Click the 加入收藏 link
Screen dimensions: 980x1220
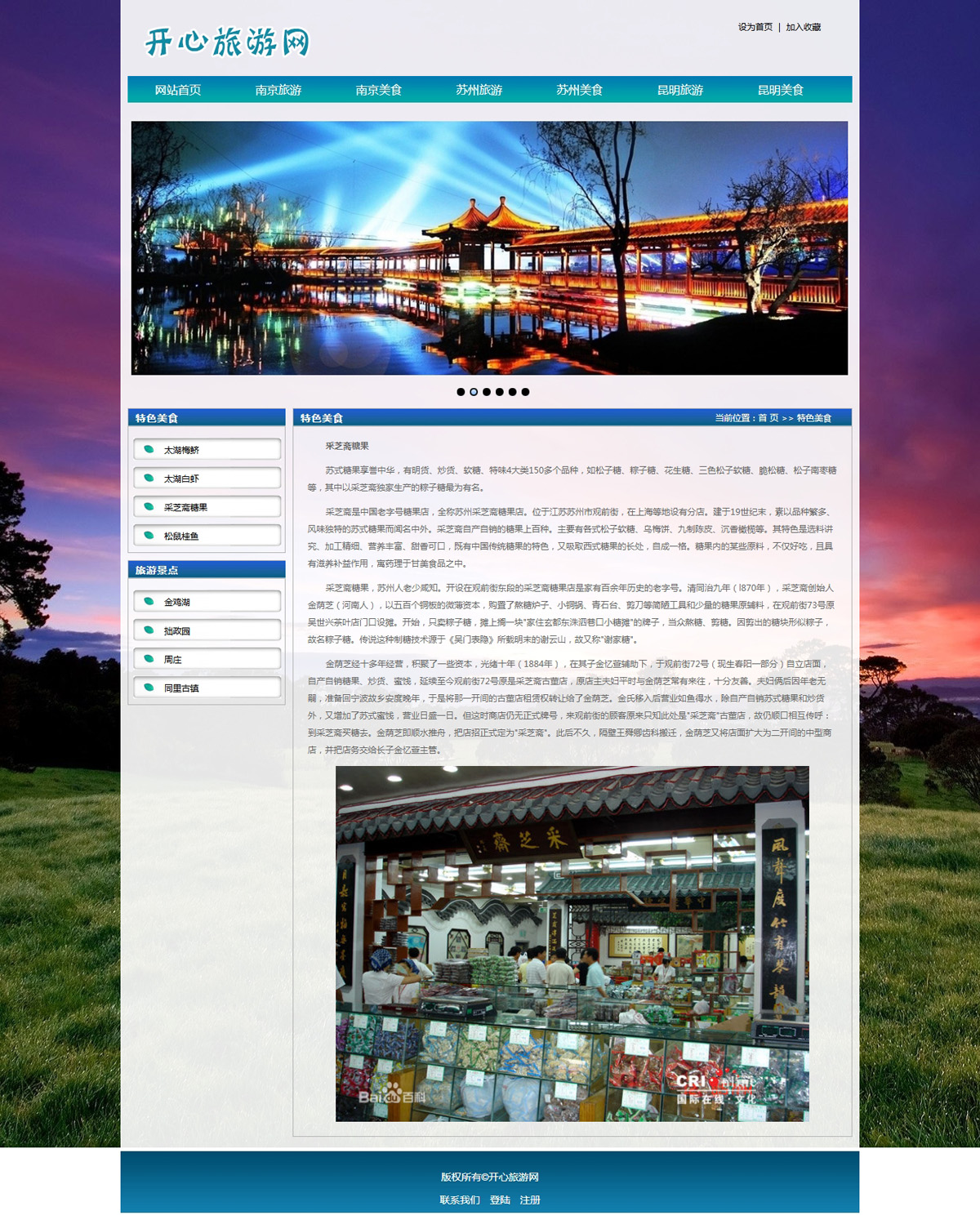(x=804, y=27)
